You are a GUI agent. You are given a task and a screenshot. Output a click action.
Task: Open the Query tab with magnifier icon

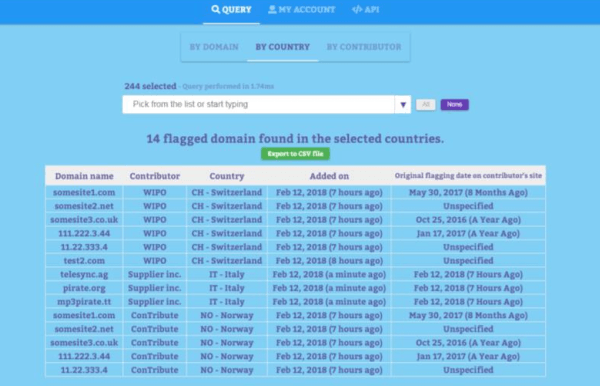231,10
